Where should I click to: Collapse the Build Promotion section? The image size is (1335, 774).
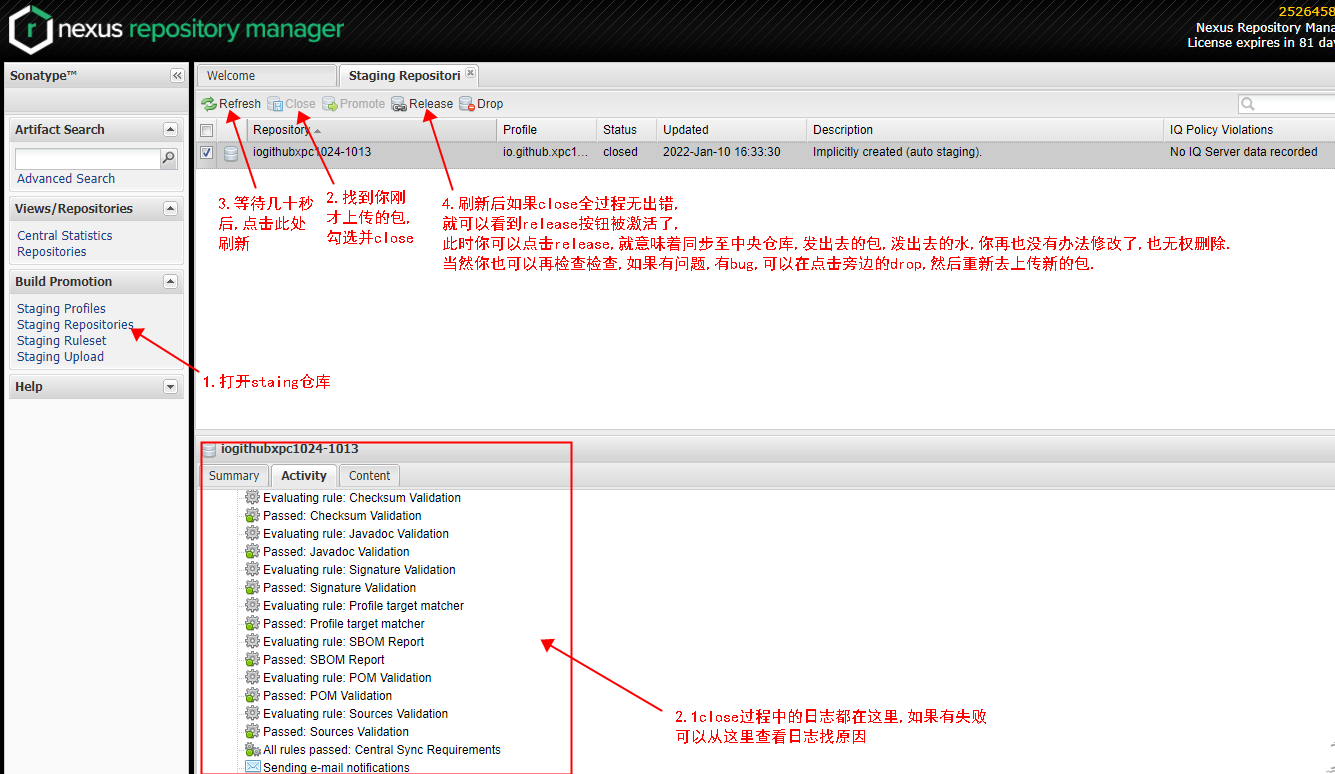170,282
